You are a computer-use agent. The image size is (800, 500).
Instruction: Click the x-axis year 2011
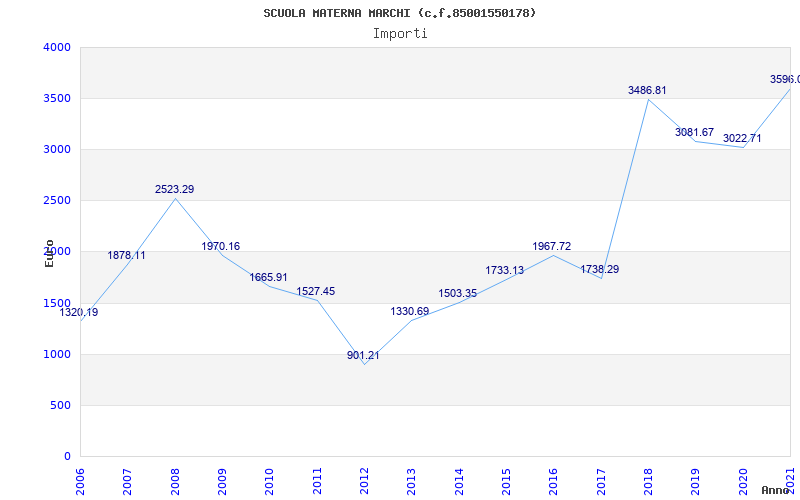pyautogui.click(x=317, y=481)
